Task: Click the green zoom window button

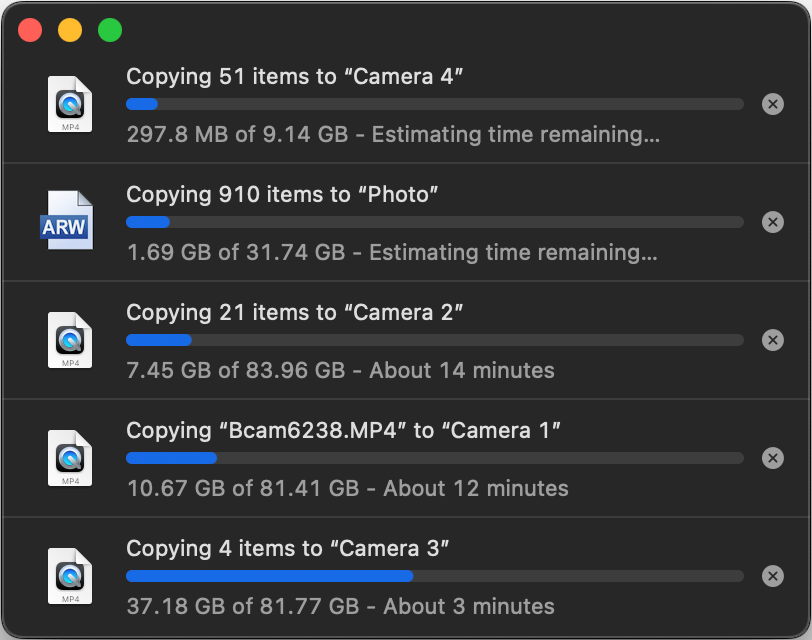Action: click(110, 30)
